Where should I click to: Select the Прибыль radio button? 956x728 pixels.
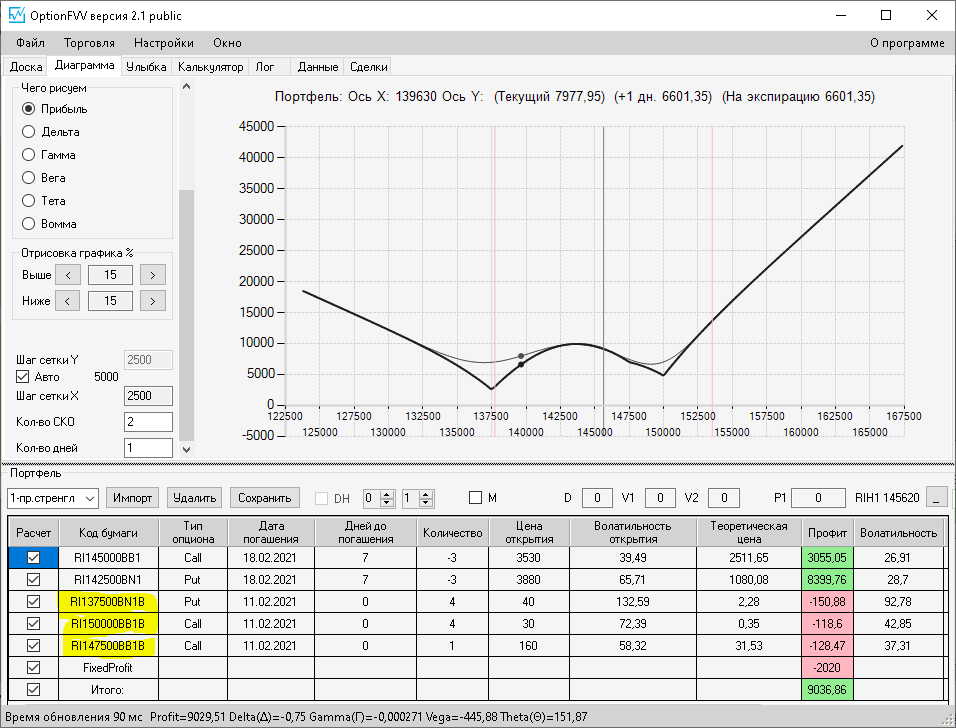point(29,109)
